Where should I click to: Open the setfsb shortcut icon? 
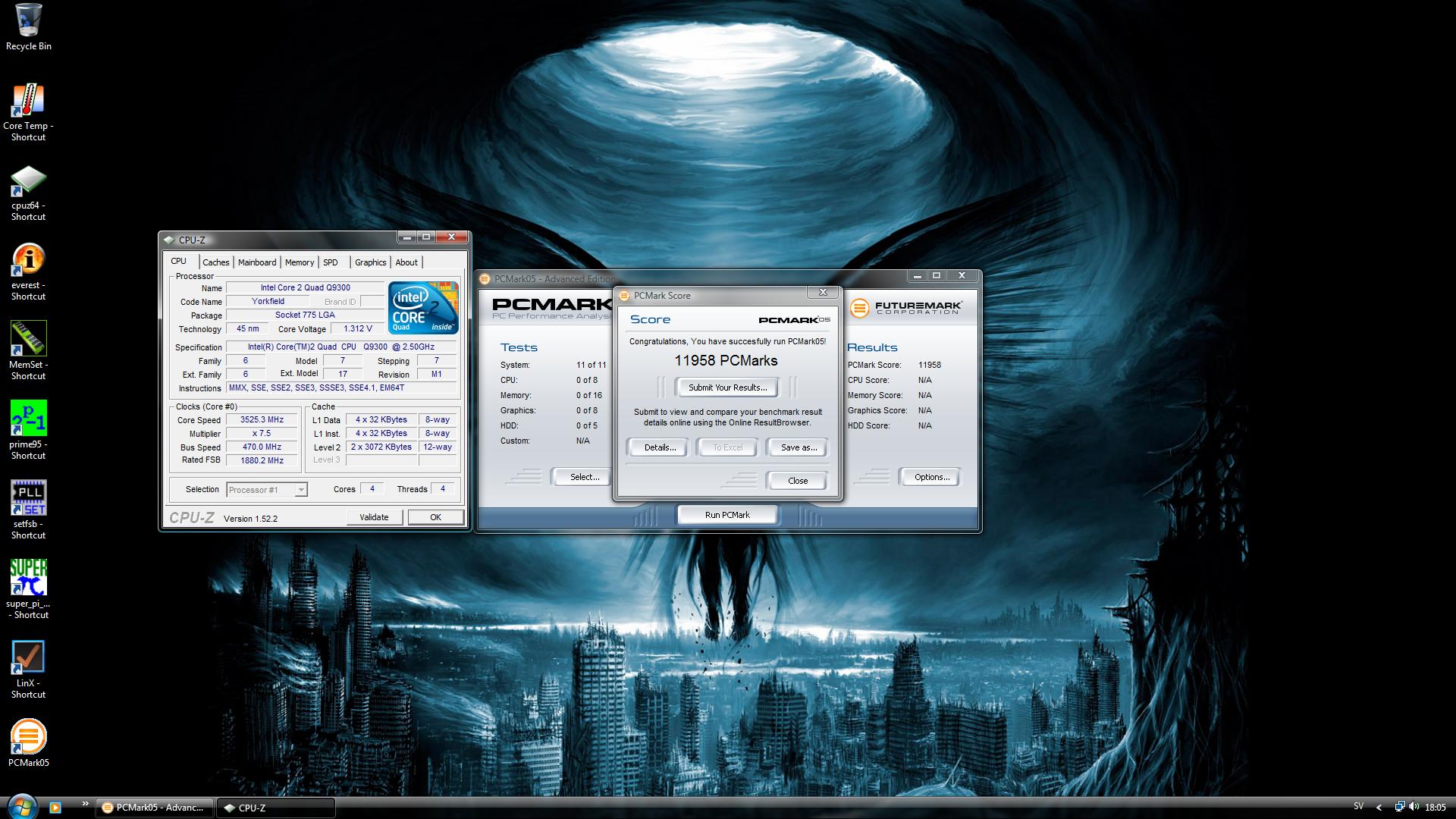point(28,510)
